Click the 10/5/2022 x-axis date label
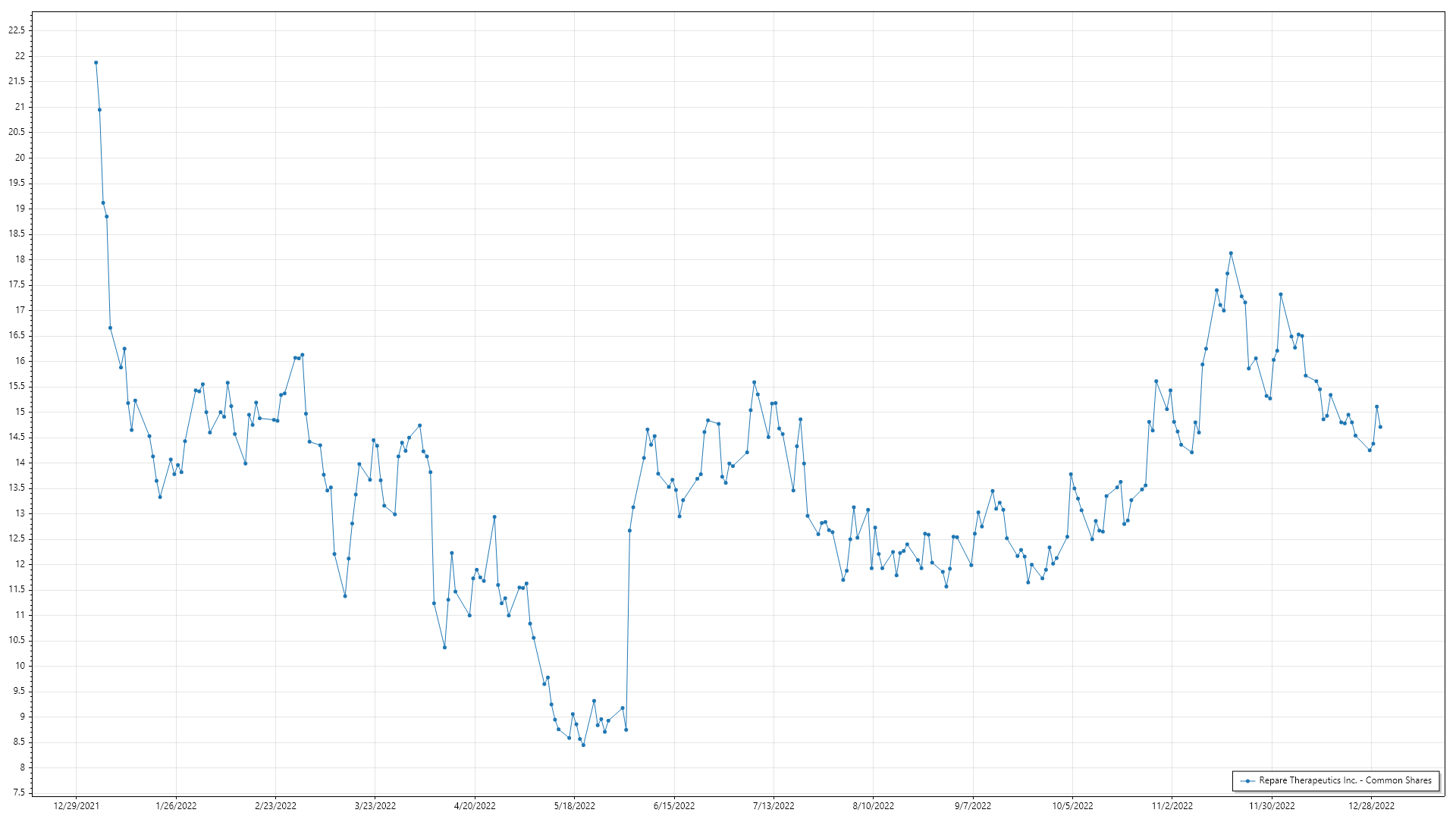Viewport: 1456px width, 819px height. [1072, 805]
